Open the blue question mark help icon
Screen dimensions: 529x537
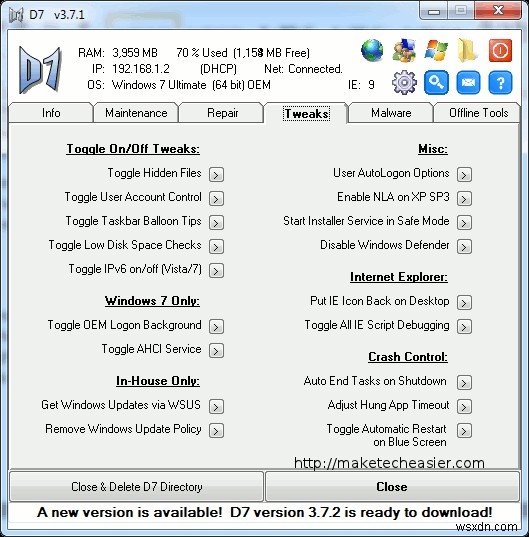tap(500, 82)
